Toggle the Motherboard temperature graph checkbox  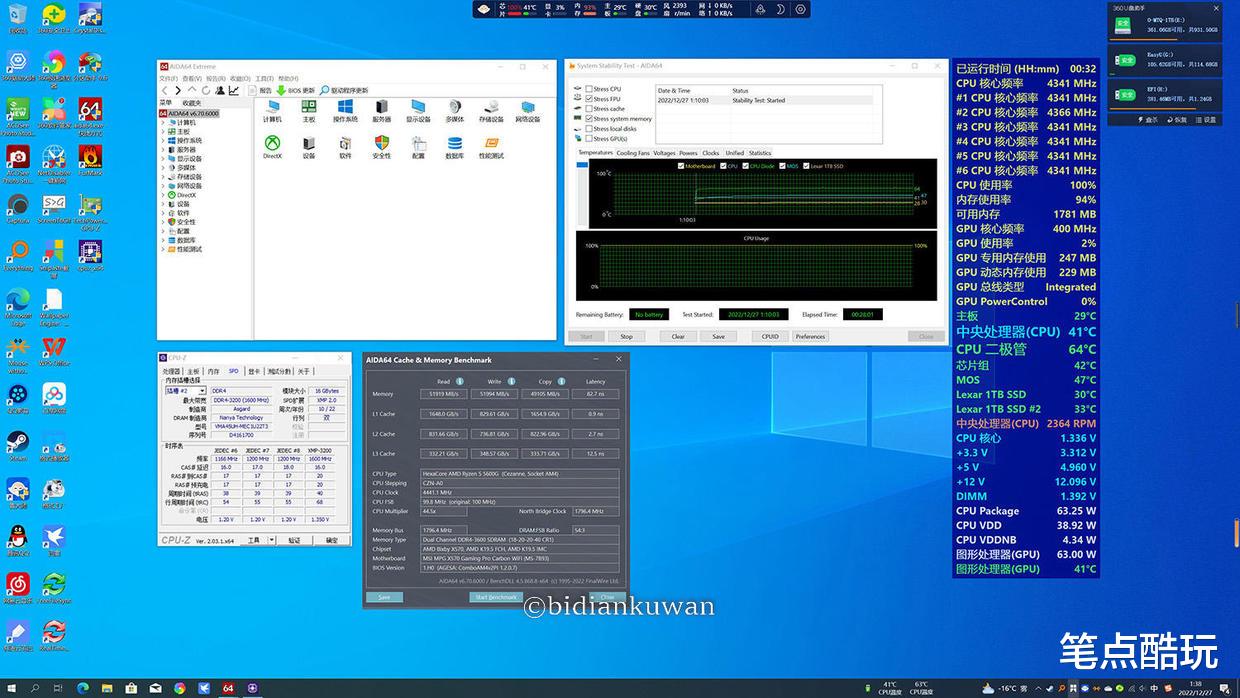point(681,166)
